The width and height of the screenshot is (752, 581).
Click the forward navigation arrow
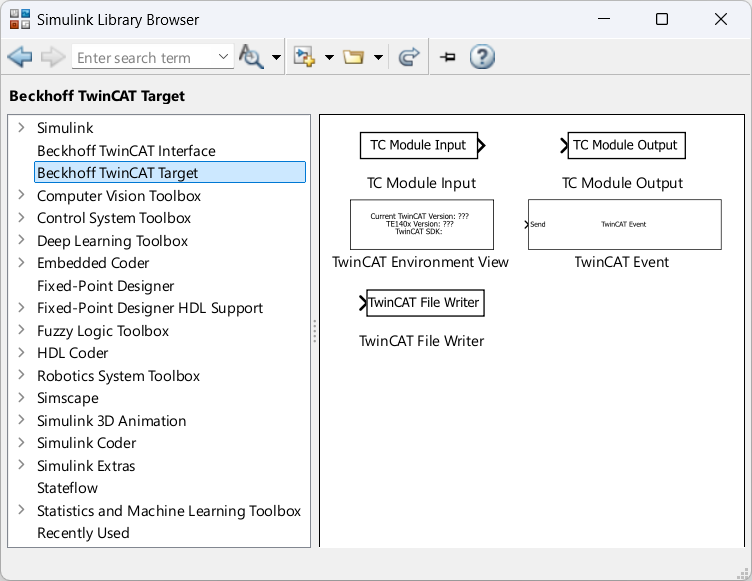[x=53, y=57]
